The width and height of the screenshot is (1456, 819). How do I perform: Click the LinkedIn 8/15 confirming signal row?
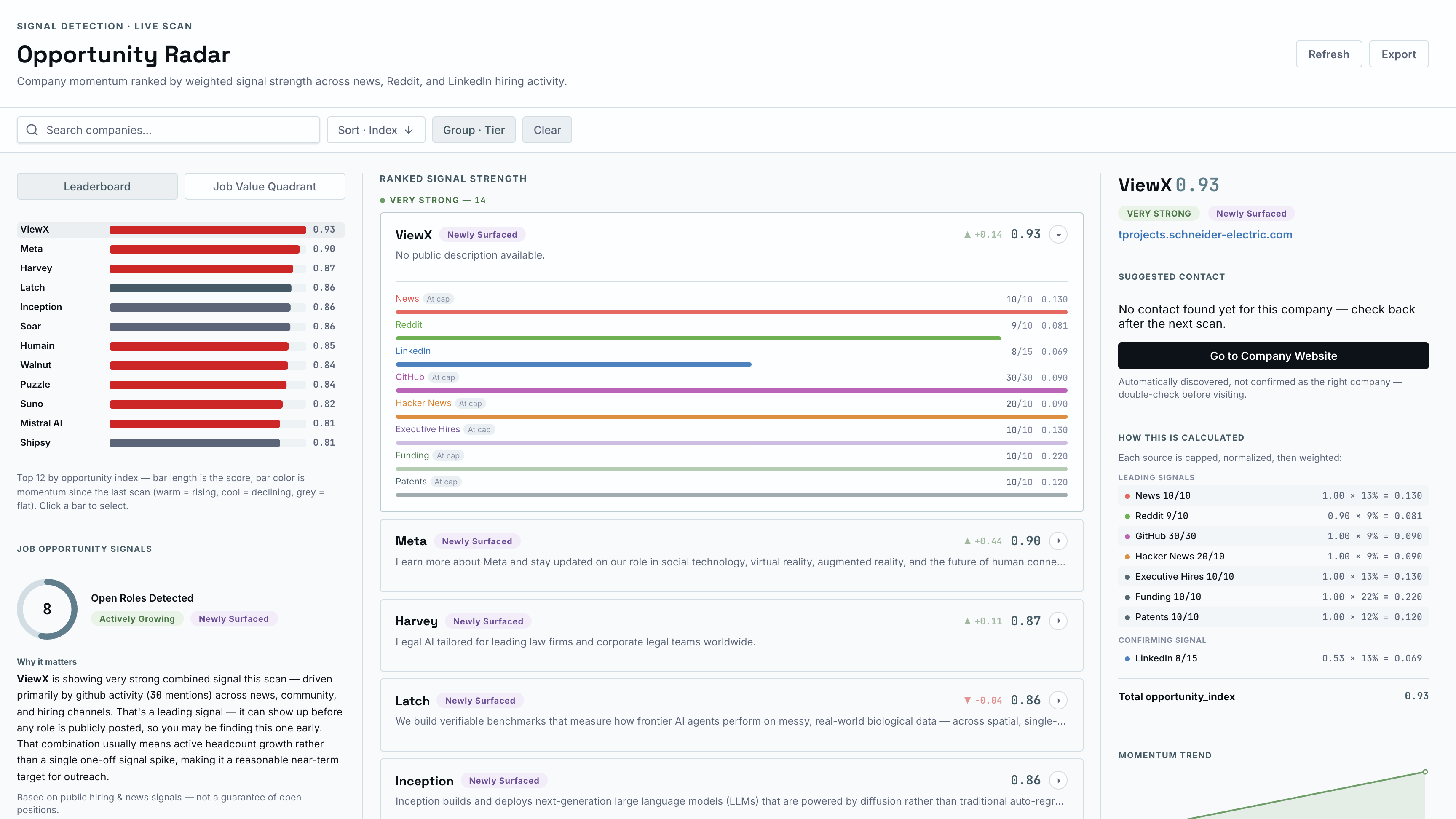coord(1274,658)
